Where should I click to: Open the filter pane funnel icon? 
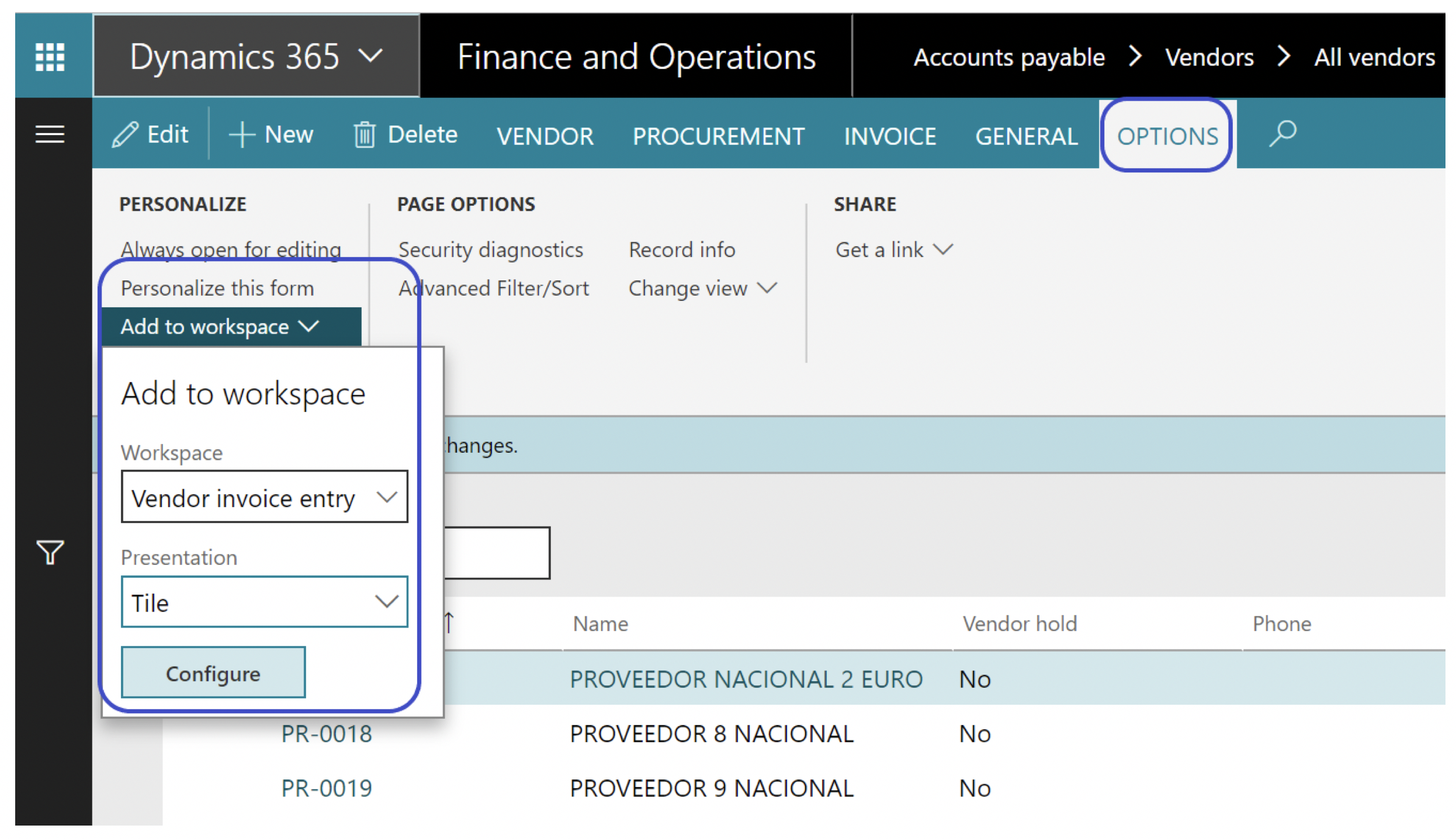click(x=50, y=552)
